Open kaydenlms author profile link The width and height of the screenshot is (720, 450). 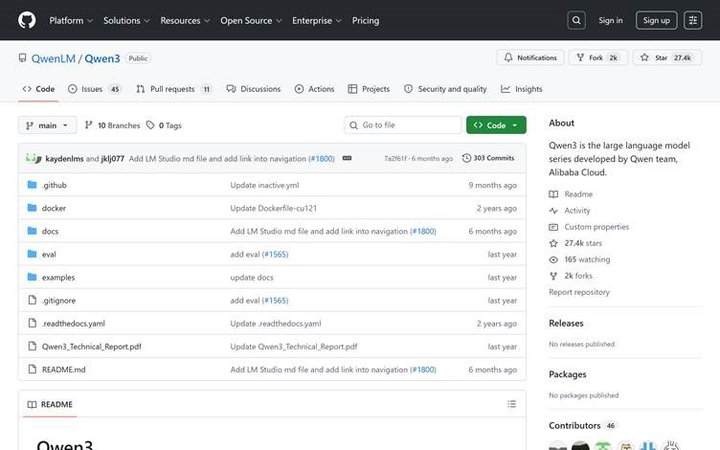pyautogui.click(x=64, y=158)
